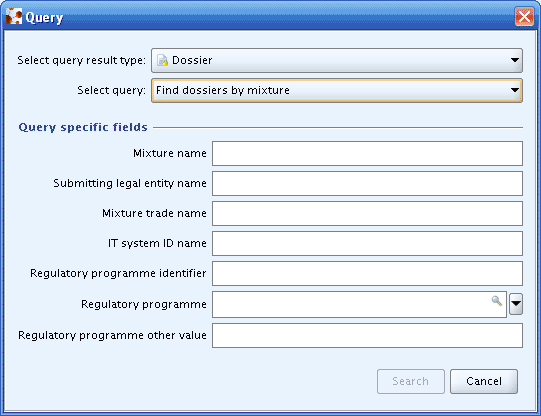Open the 'Find dossiers by mixture' combo box
541x416 pixels.
(337, 90)
